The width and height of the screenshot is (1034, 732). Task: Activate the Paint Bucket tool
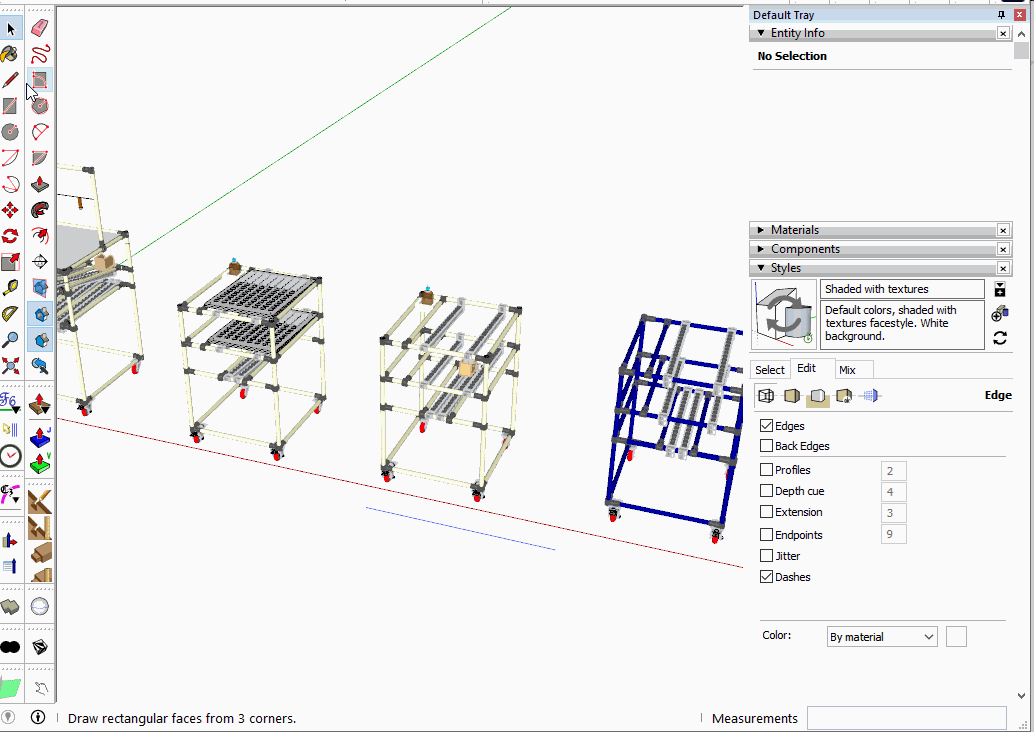coord(11,54)
